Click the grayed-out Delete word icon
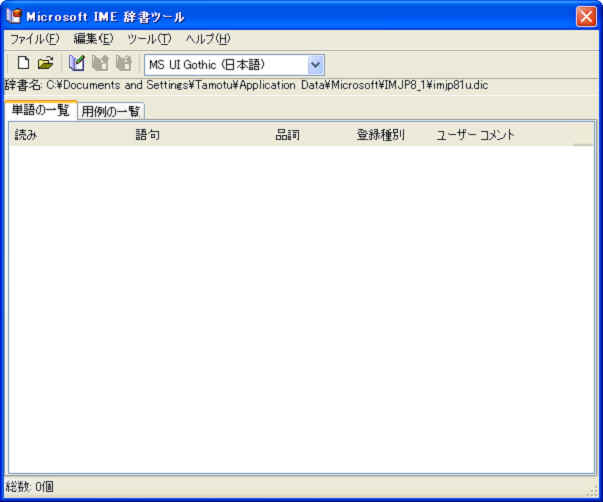 point(124,64)
